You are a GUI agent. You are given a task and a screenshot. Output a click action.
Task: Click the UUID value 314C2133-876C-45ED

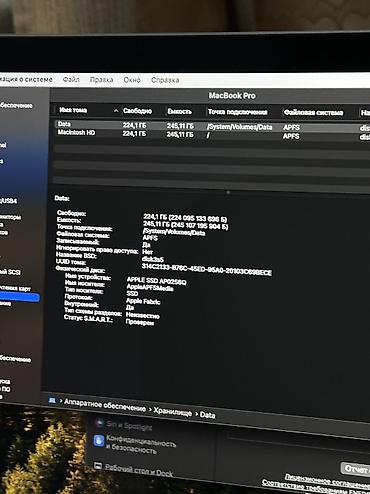[207, 269]
